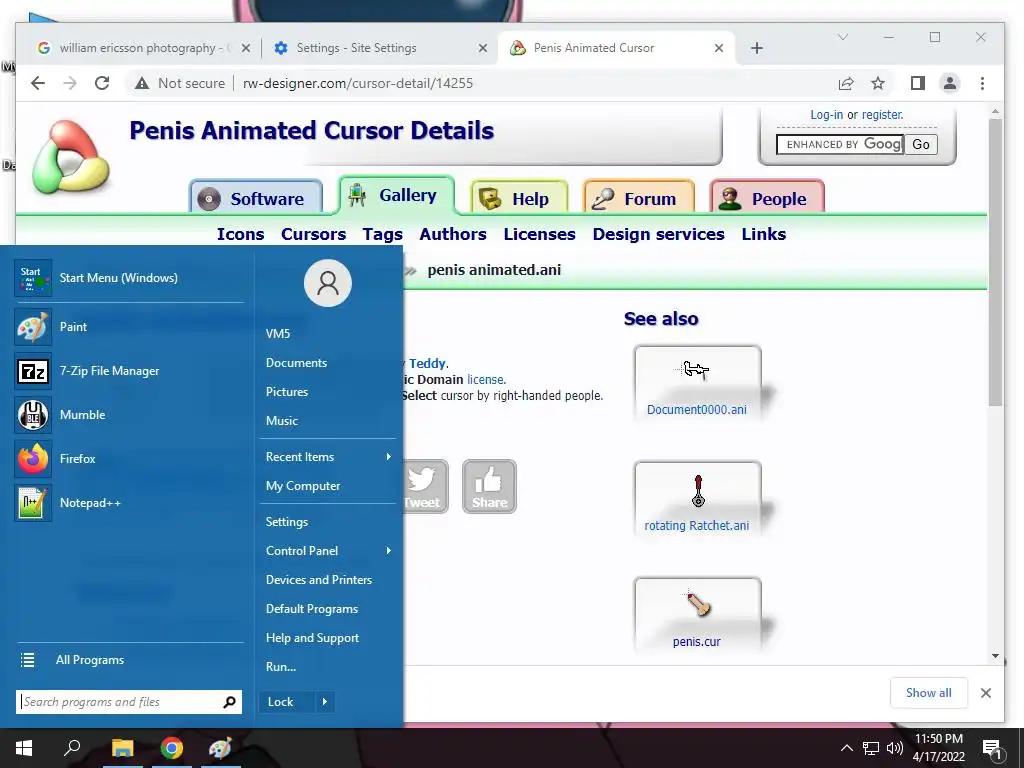The height and width of the screenshot is (768, 1024).
Task: Click the Windows Start button
Action: click(24, 748)
